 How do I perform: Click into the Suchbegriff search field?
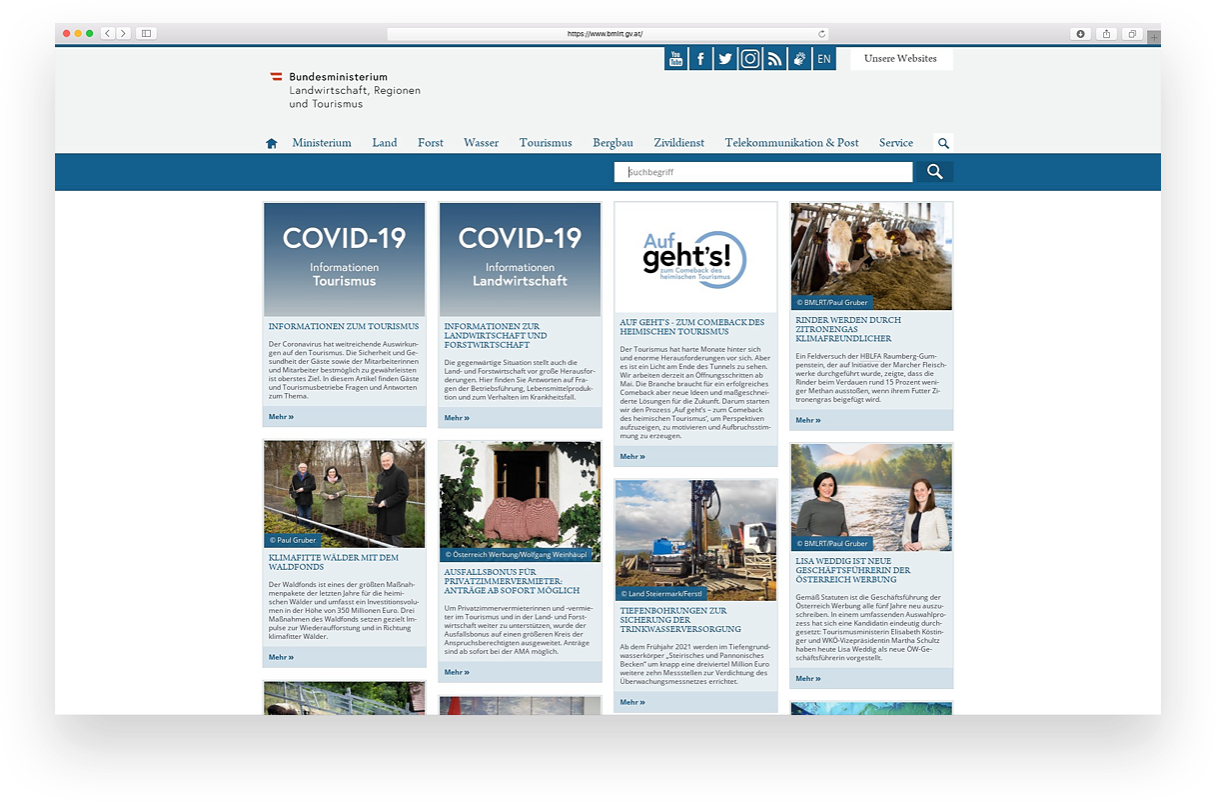[763, 172]
